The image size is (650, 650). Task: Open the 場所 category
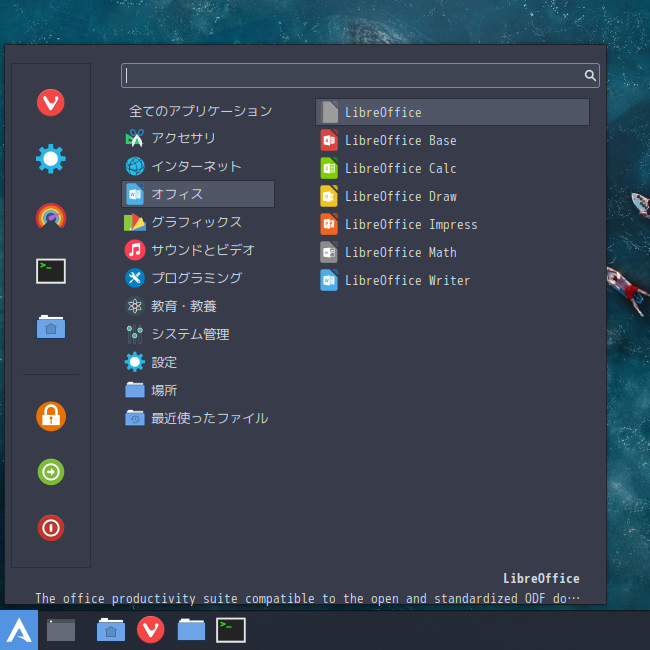coord(198,390)
